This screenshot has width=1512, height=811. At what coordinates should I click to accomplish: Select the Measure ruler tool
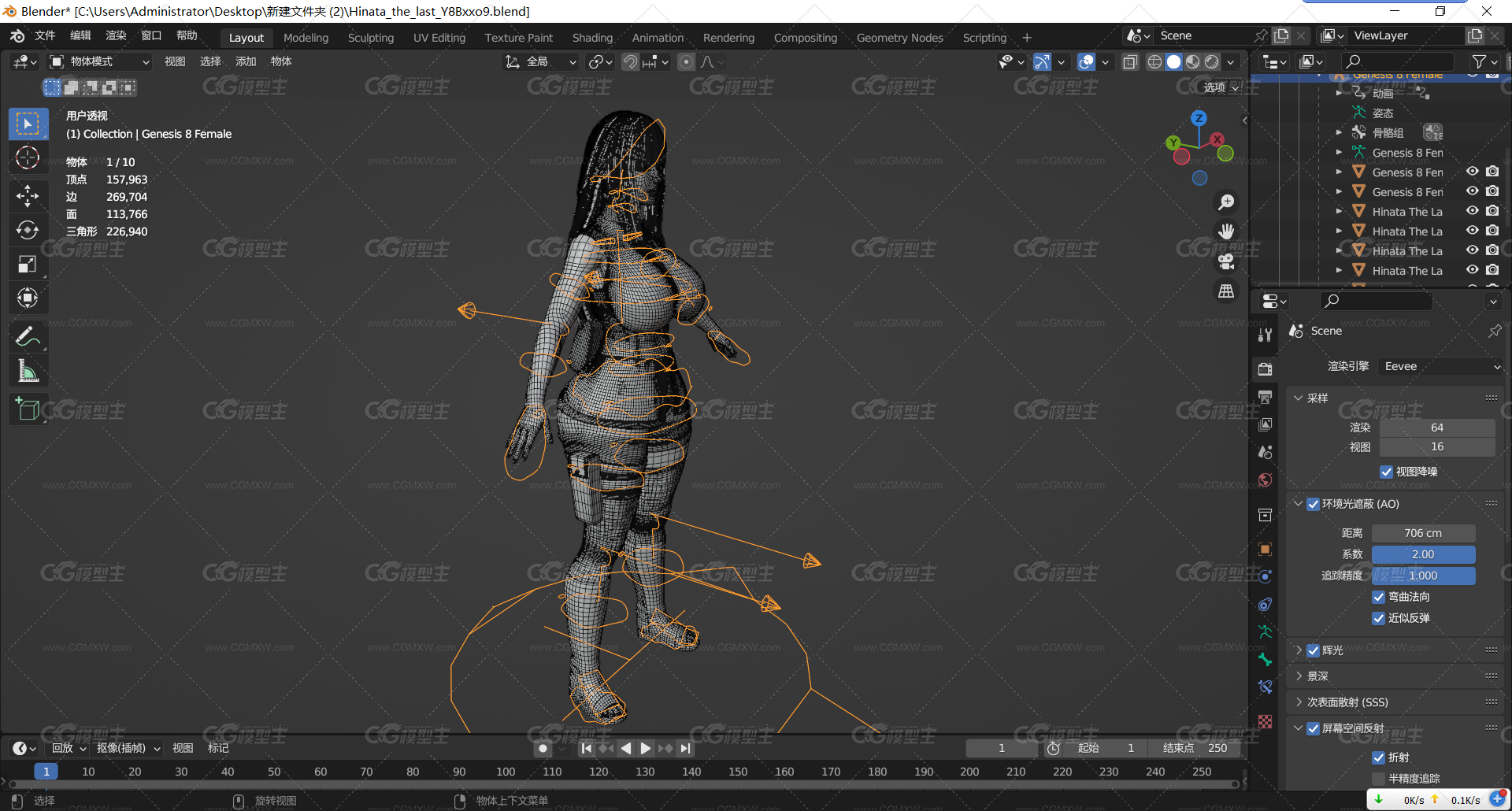click(x=28, y=371)
